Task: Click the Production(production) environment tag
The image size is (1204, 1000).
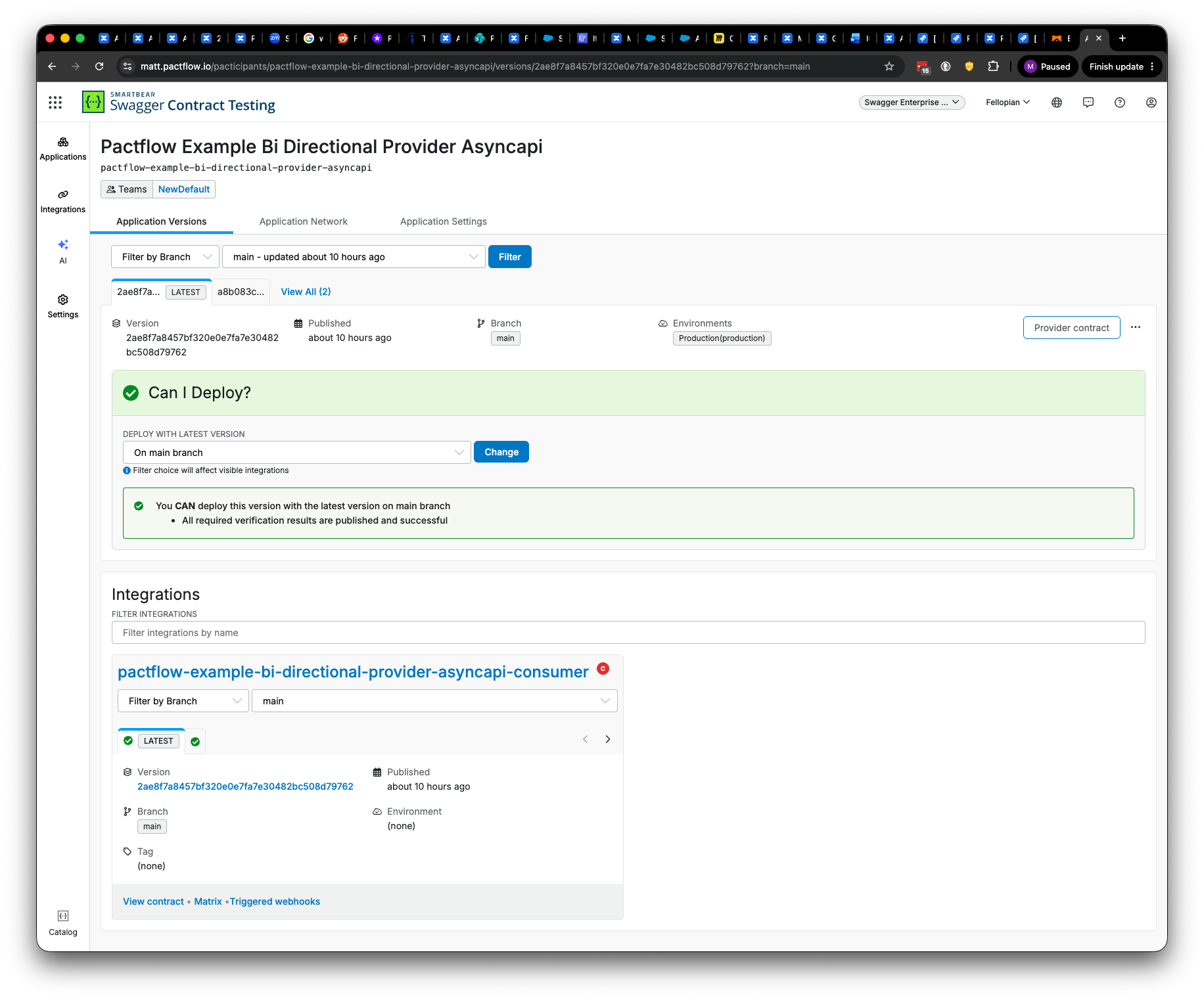Action: [x=722, y=338]
